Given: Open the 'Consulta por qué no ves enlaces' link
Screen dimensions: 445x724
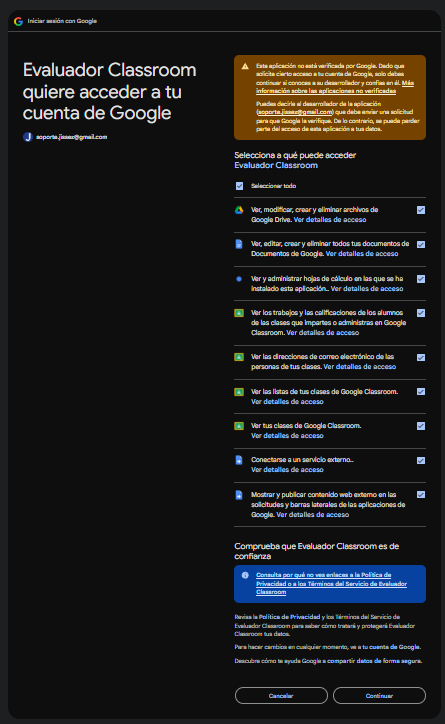Looking at the screenshot, I should coord(331,584).
